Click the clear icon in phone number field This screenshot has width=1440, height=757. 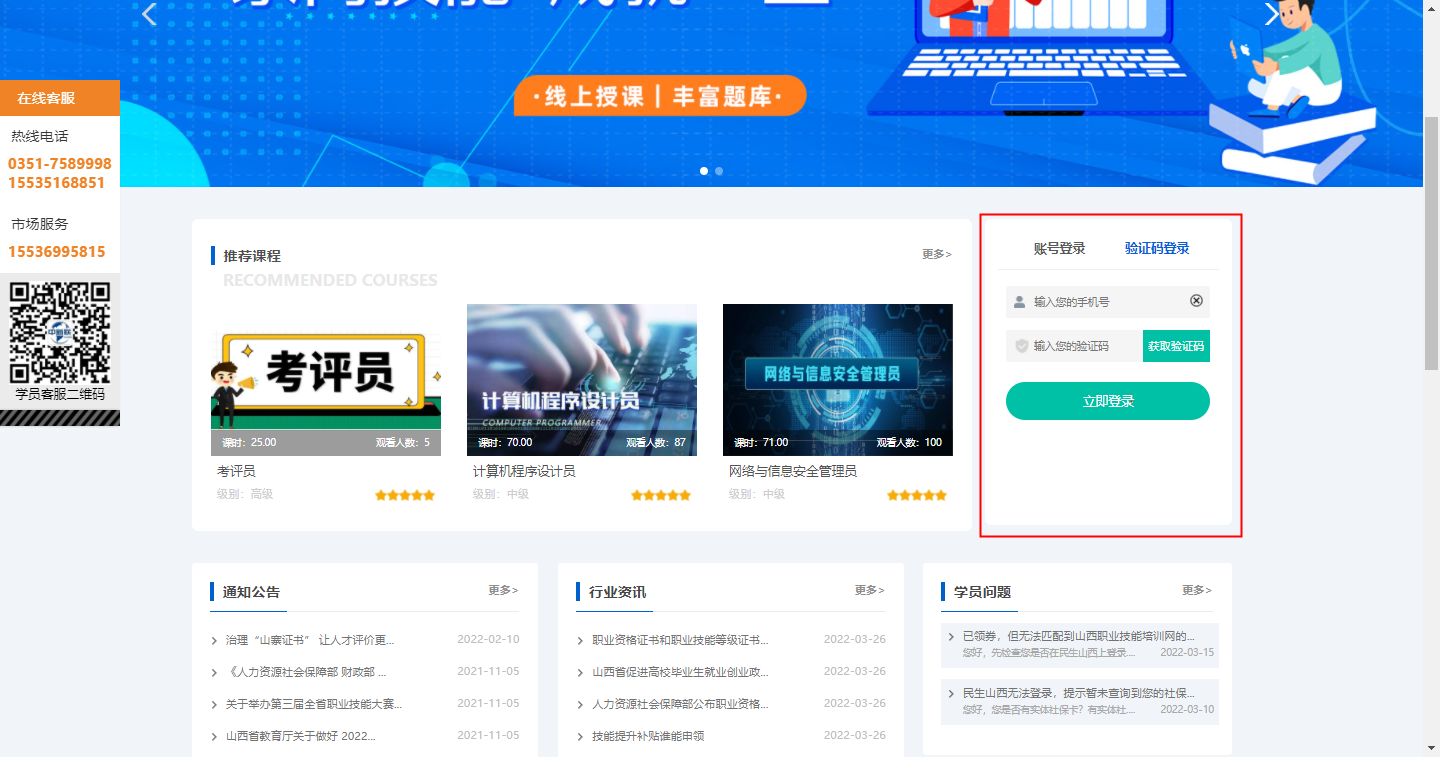coord(1196,301)
